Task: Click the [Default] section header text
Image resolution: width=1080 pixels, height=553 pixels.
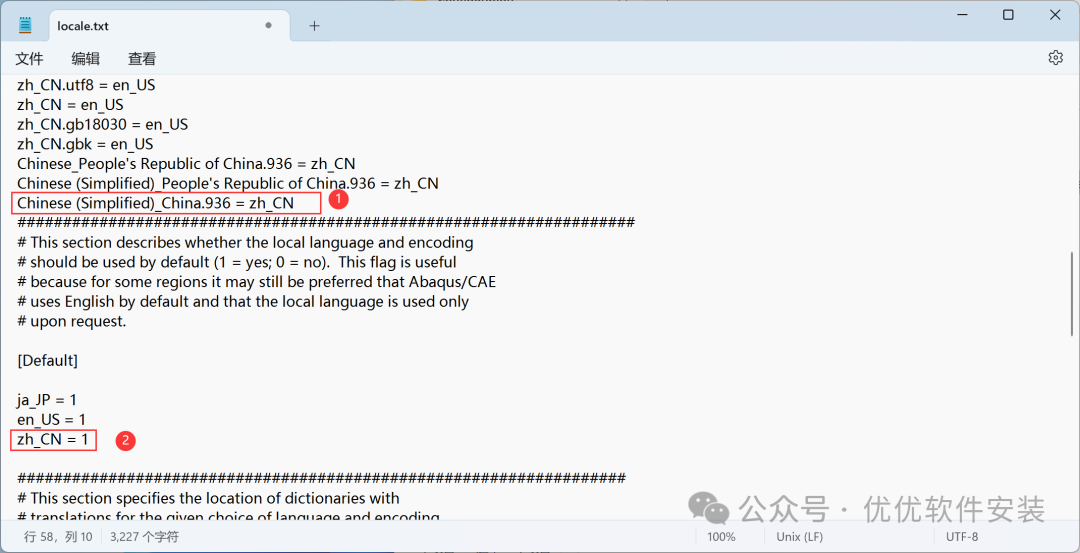Action: click(47, 360)
